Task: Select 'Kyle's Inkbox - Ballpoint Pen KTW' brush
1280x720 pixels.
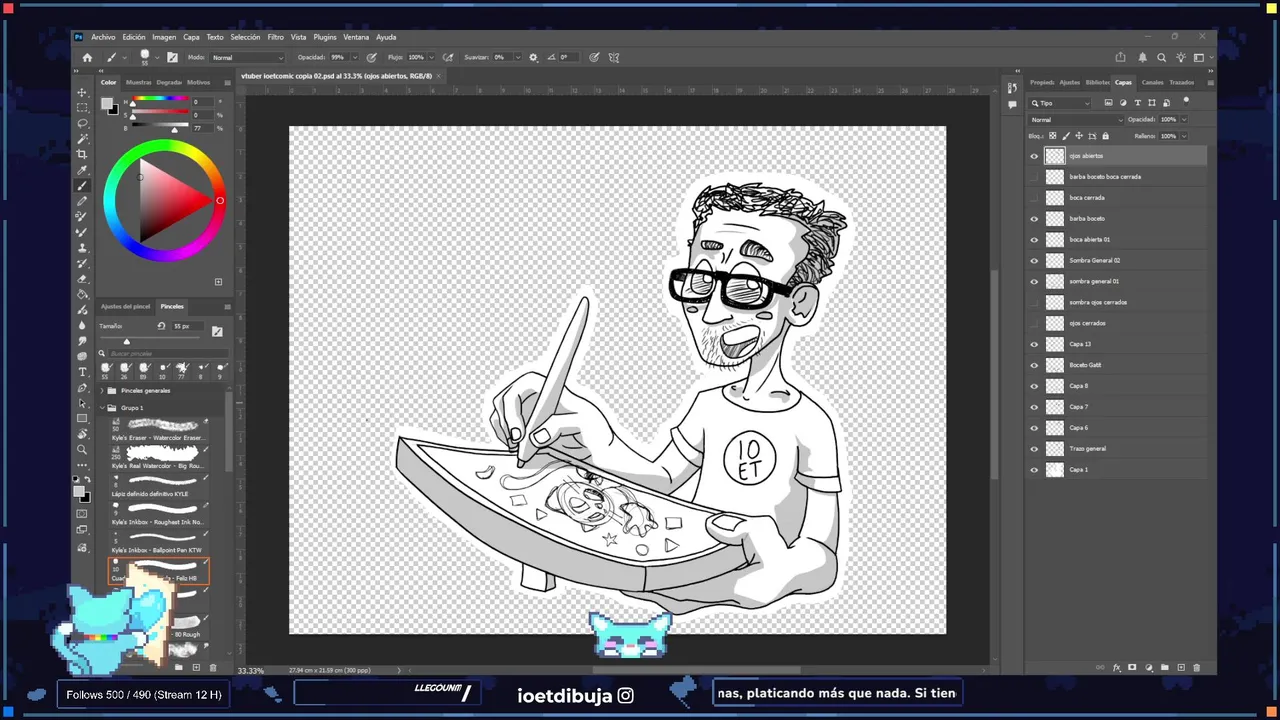Action: [x=159, y=543]
